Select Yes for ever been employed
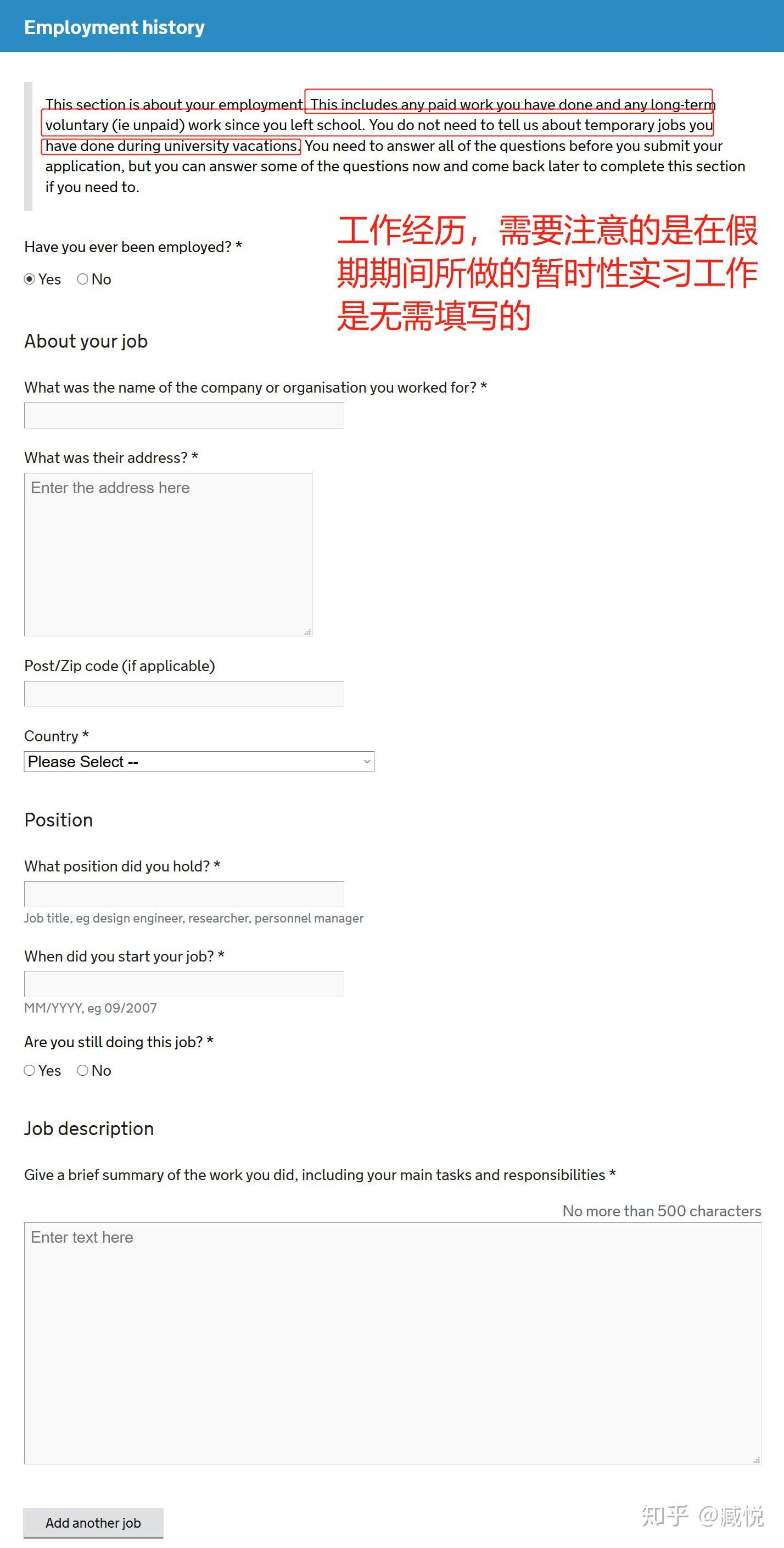 [x=30, y=280]
